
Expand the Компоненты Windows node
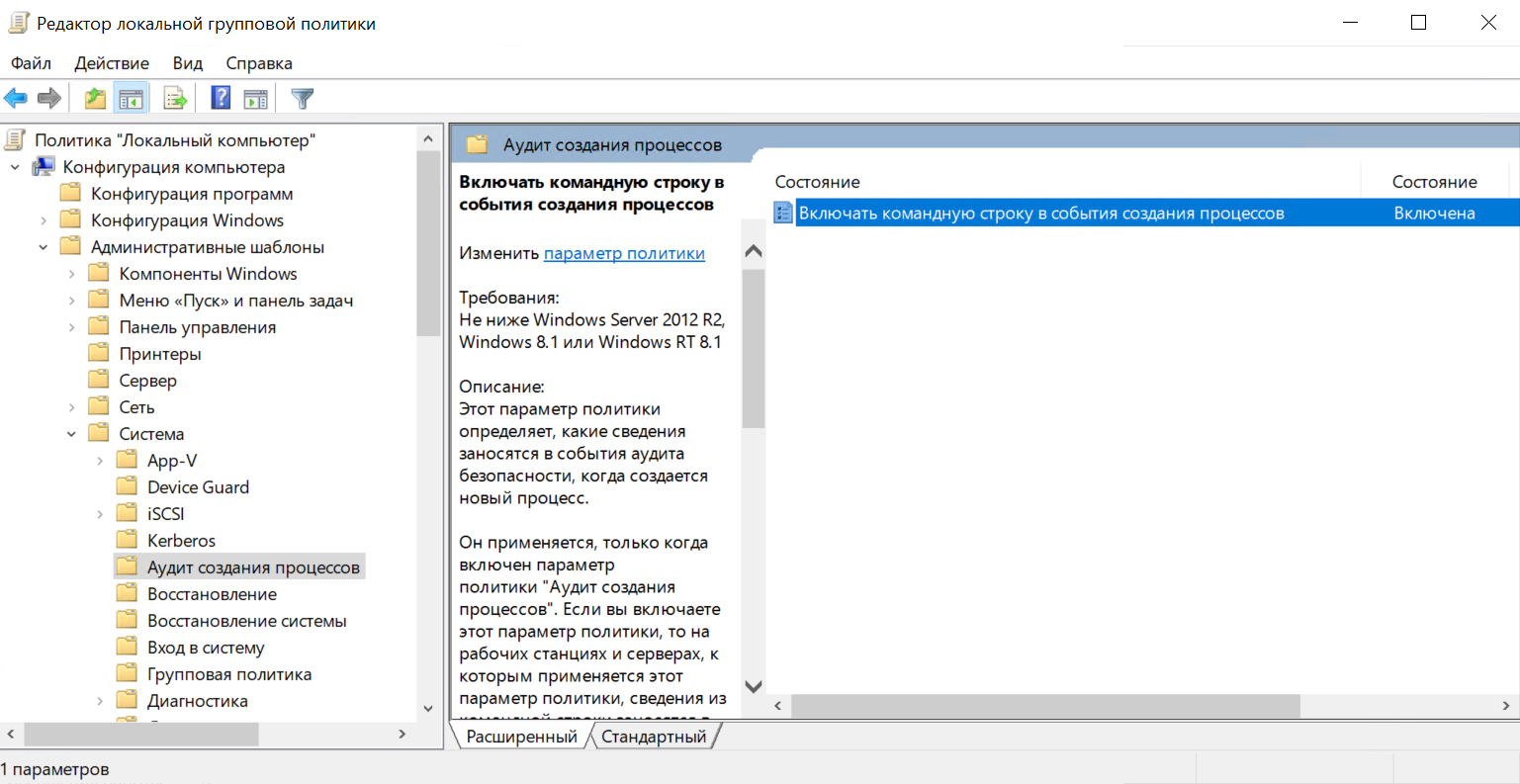[x=71, y=274]
